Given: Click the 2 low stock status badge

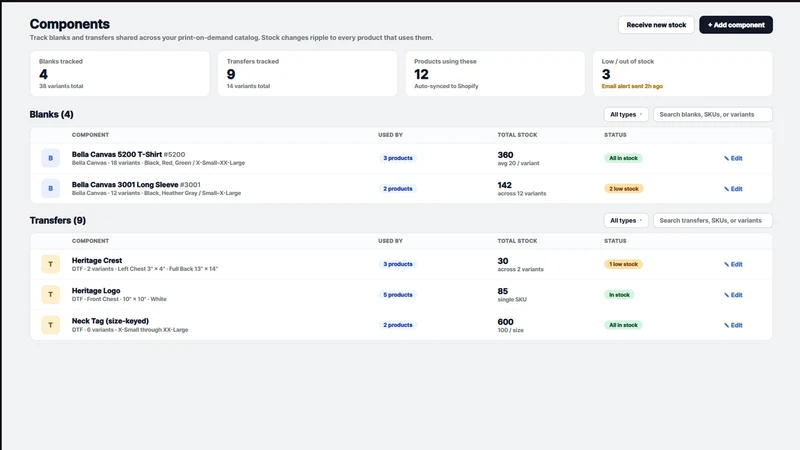Looking at the screenshot, I should (623, 189).
